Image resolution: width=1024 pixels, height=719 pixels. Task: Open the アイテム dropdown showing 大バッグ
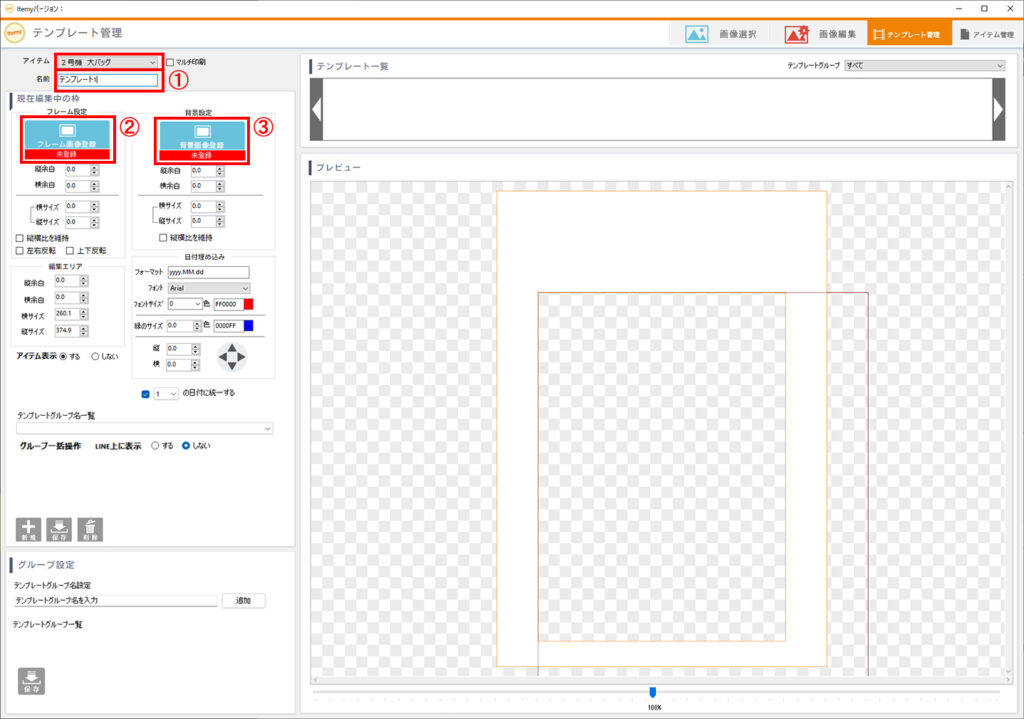(x=108, y=62)
